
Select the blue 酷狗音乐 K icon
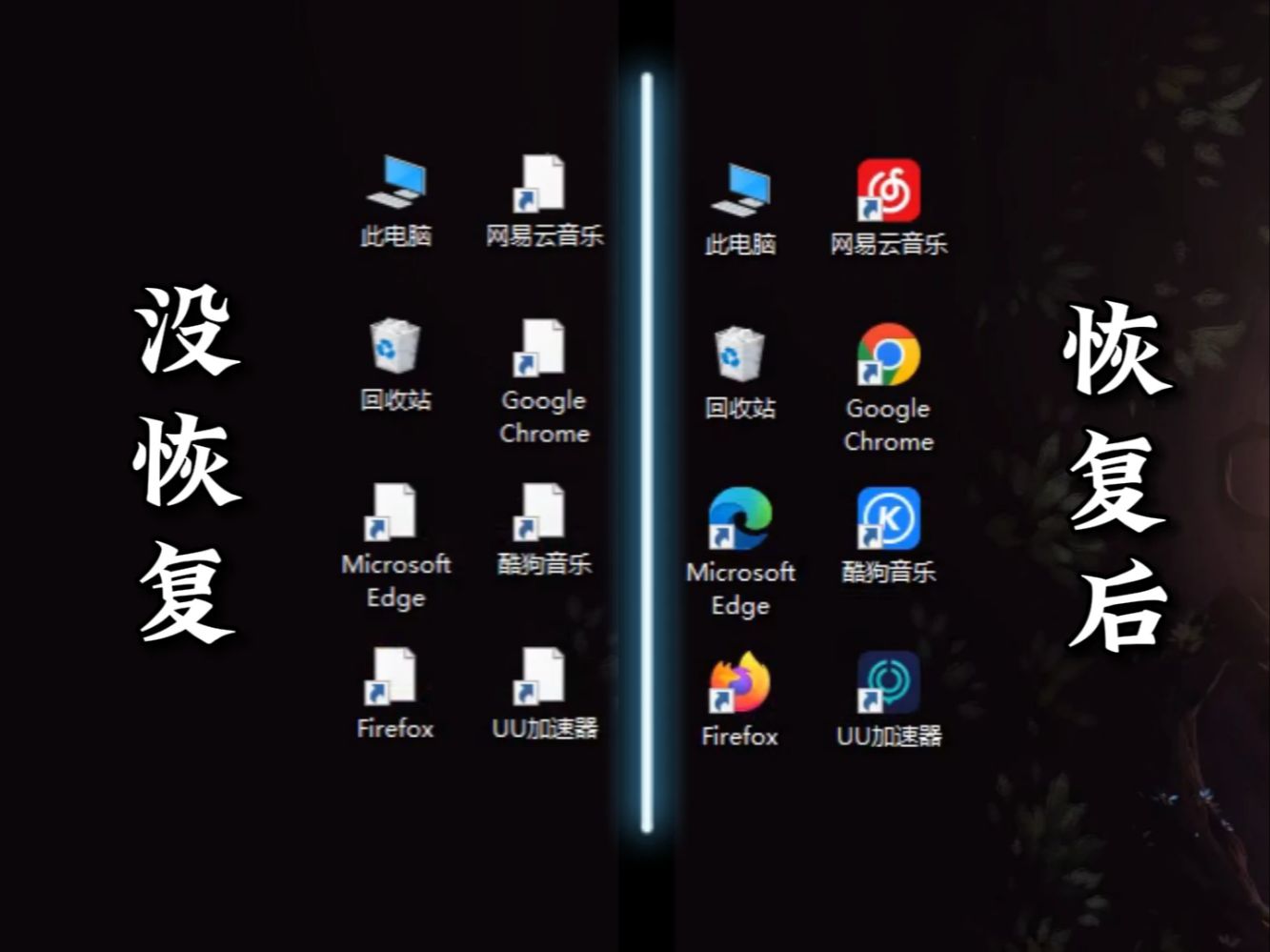pyautogui.click(x=888, y=519)
